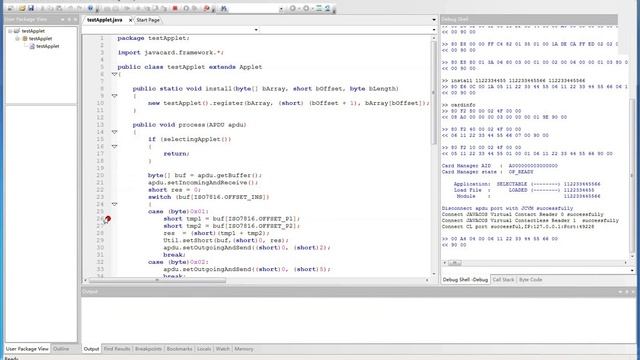The image size is (640, 360).
Task: Collapse the testApplet package tree node
Action: tap(18, 38)
